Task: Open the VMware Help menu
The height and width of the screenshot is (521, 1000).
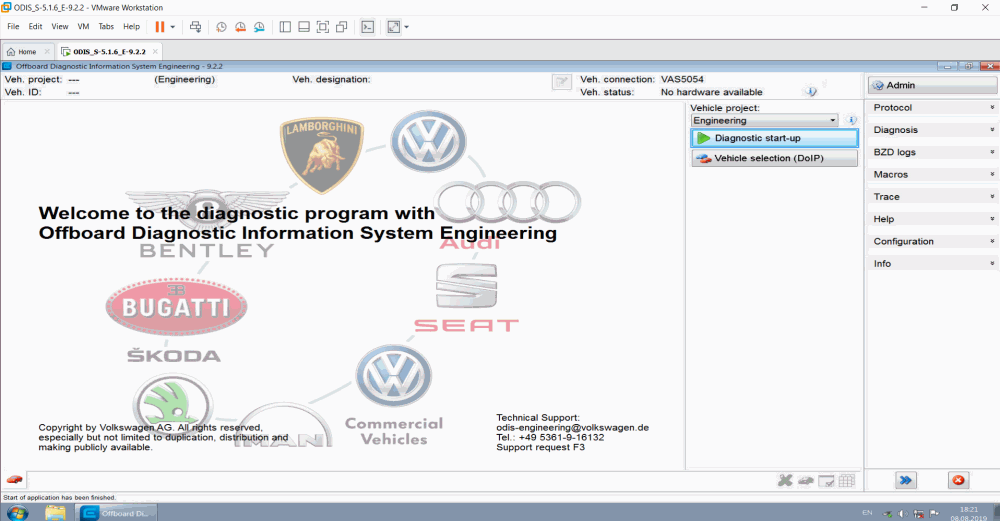Action: 131,27
